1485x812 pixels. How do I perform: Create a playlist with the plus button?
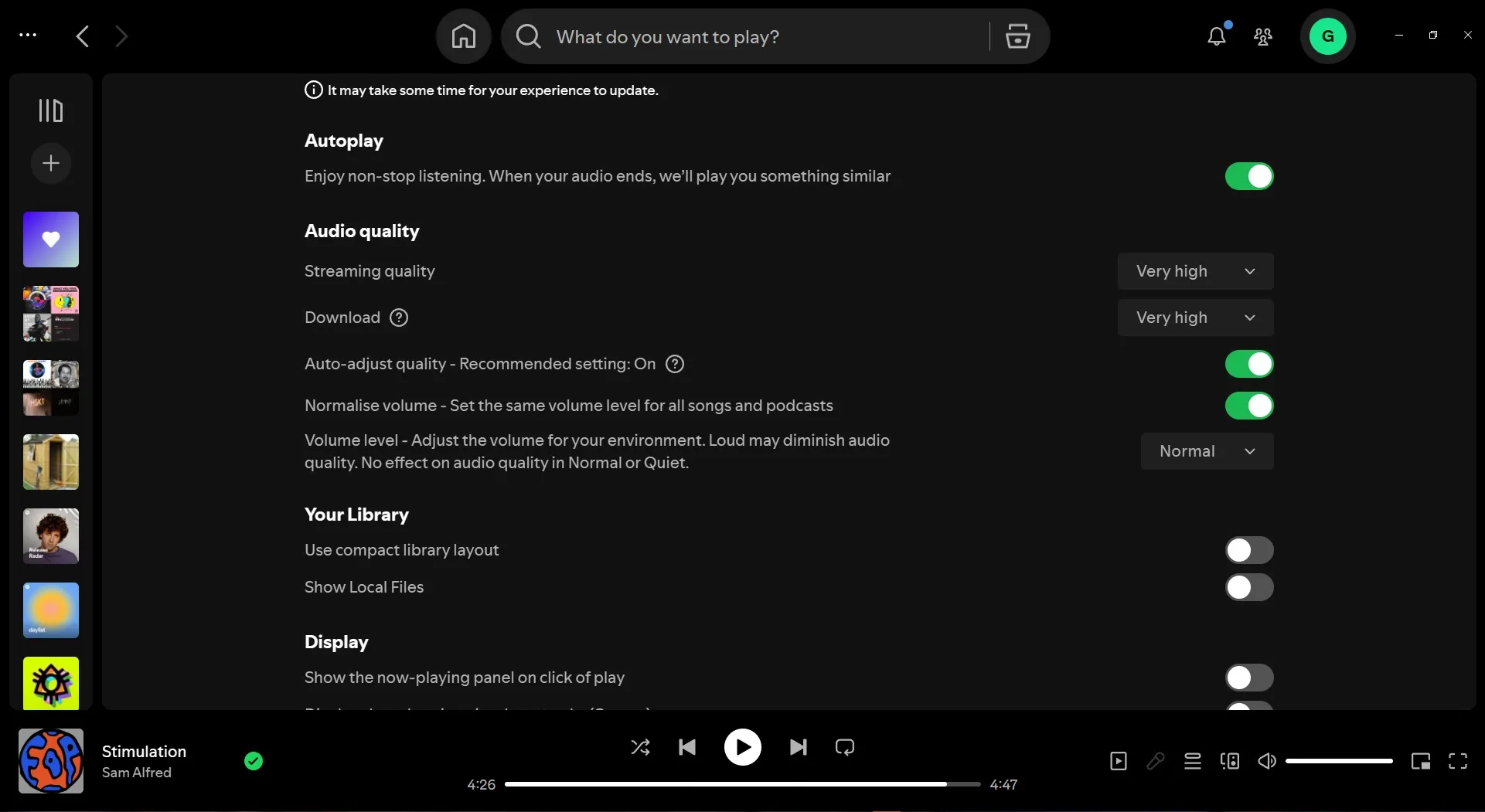click(50, 163)
